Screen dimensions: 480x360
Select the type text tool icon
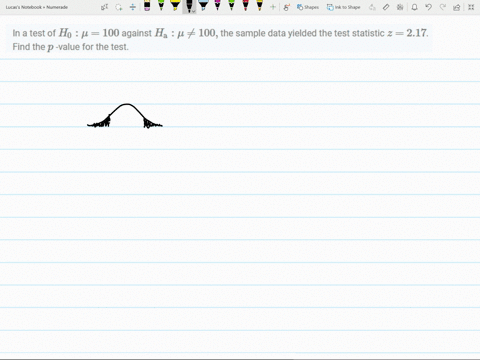pos(104,7)
